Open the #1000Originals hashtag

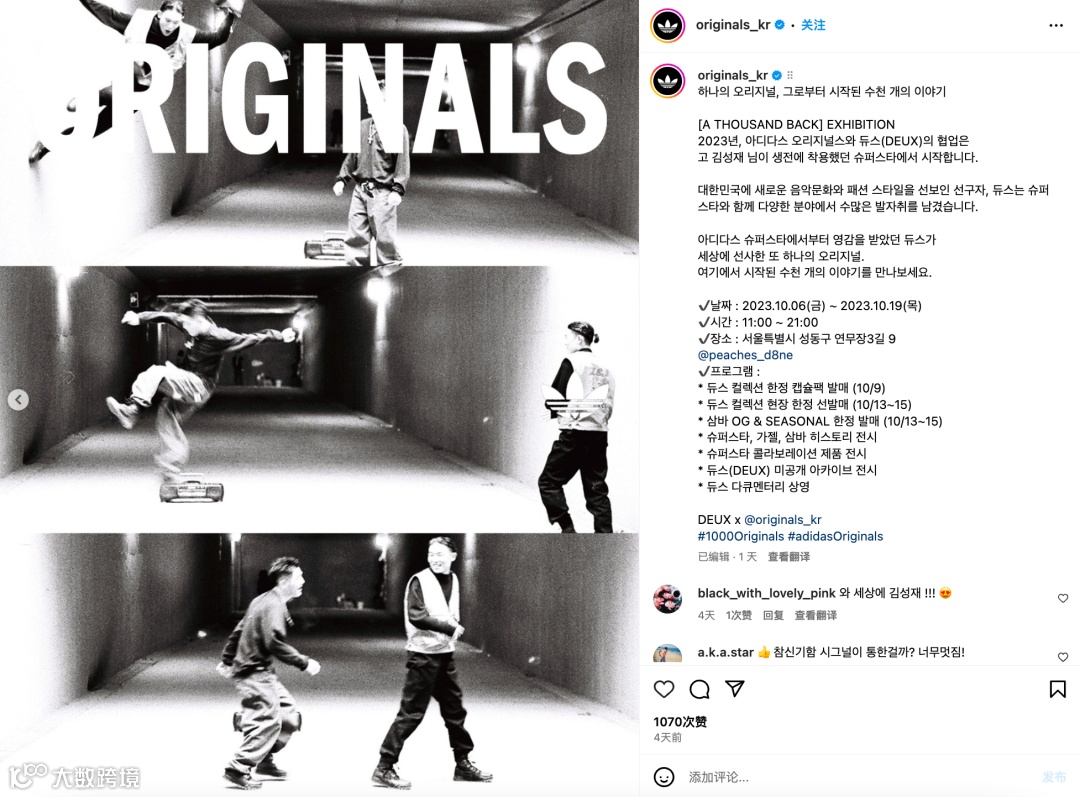tap(740, 536)
